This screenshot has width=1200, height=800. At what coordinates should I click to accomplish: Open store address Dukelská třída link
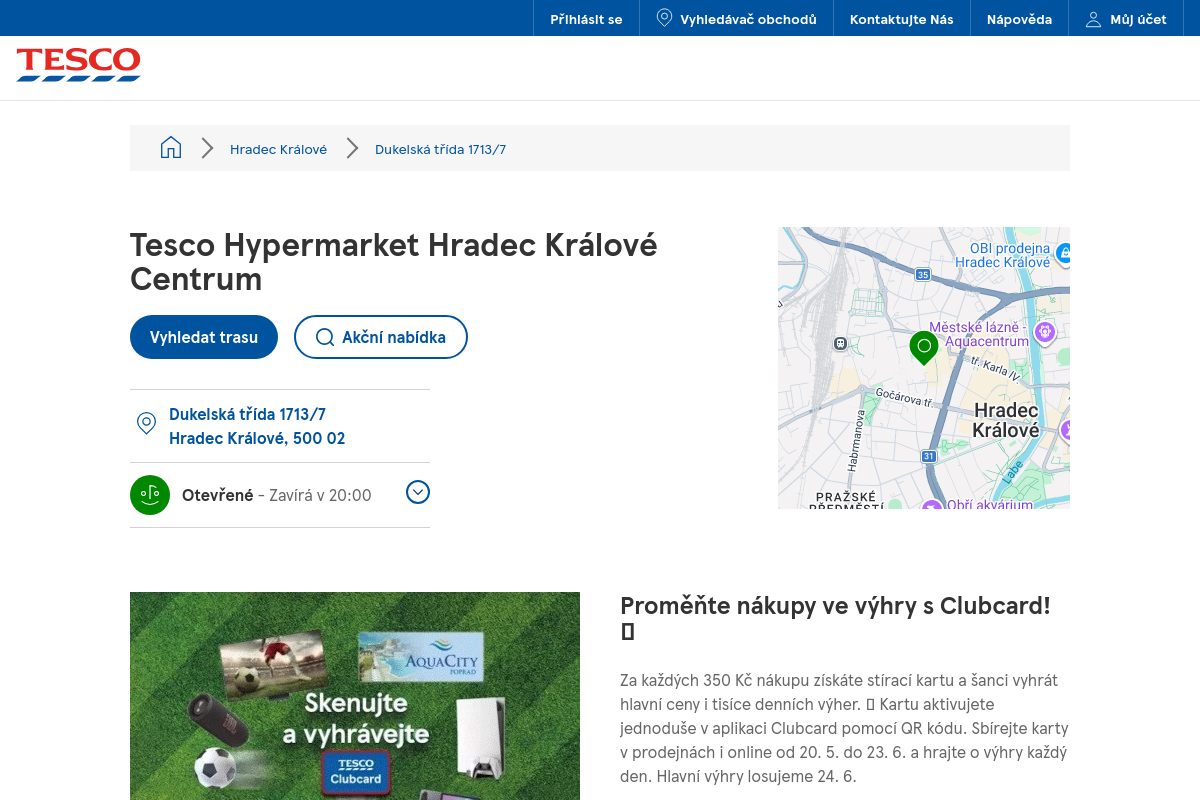pos(257,426)
